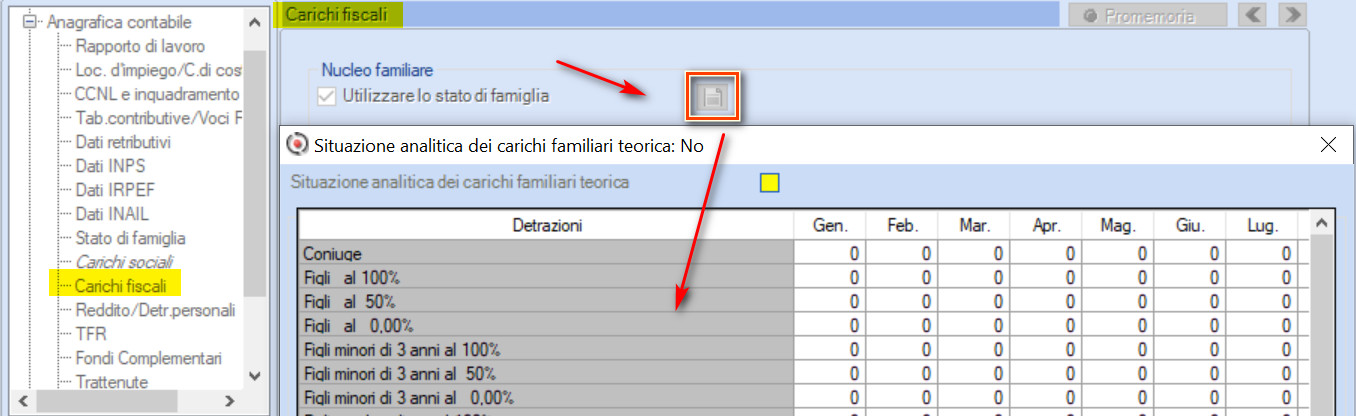Click the Giu. column header
This screenshot has height=416, width=1356.
(x=1190, y=226)
